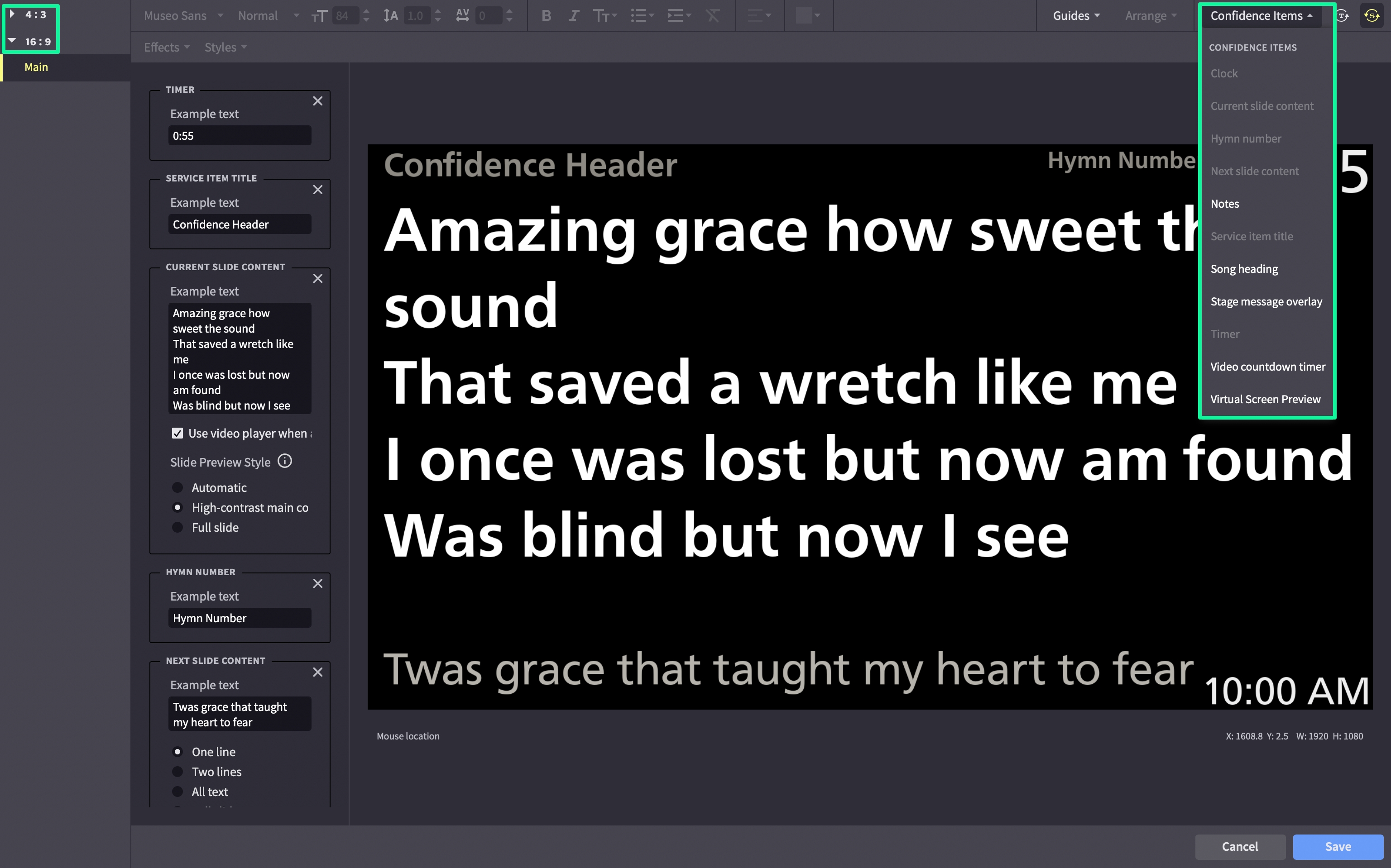This screenshot has width=1391, height=868.
Task: Add Stage message overlay item
Action: pyautogui.click(x=1266, y=301)
